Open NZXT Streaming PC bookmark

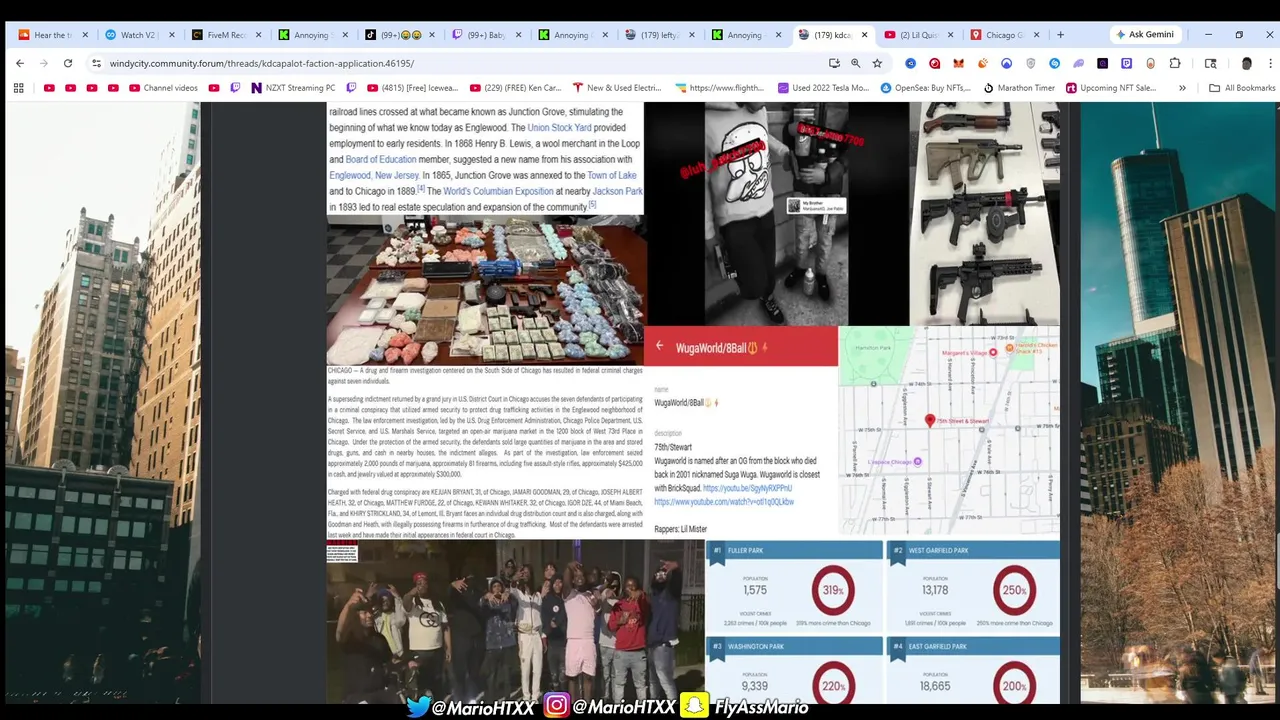point(293,88)
